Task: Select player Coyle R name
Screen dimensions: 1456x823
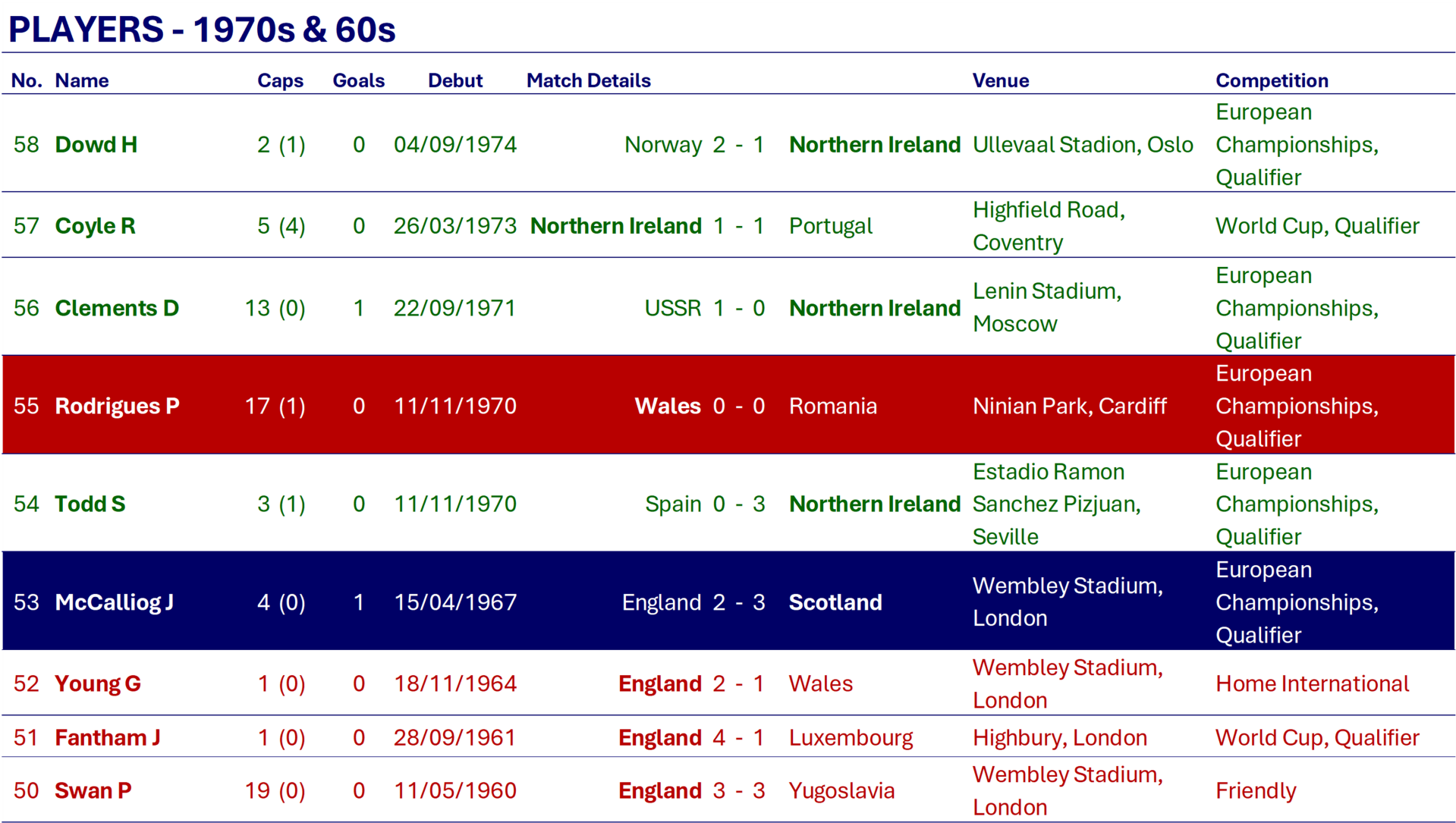Action: [95, 226]
